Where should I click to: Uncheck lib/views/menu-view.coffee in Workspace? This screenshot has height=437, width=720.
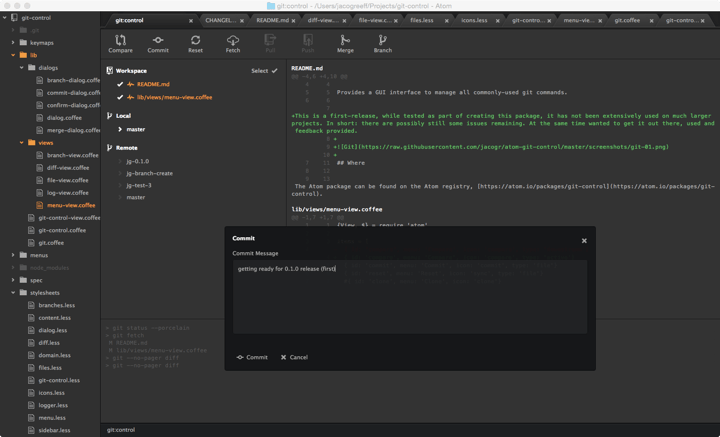(x=120, y=97)
